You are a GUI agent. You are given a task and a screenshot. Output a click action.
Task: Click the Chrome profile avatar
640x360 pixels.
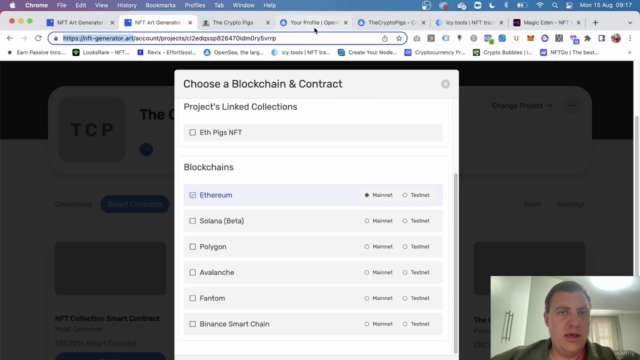coord(616,38)
